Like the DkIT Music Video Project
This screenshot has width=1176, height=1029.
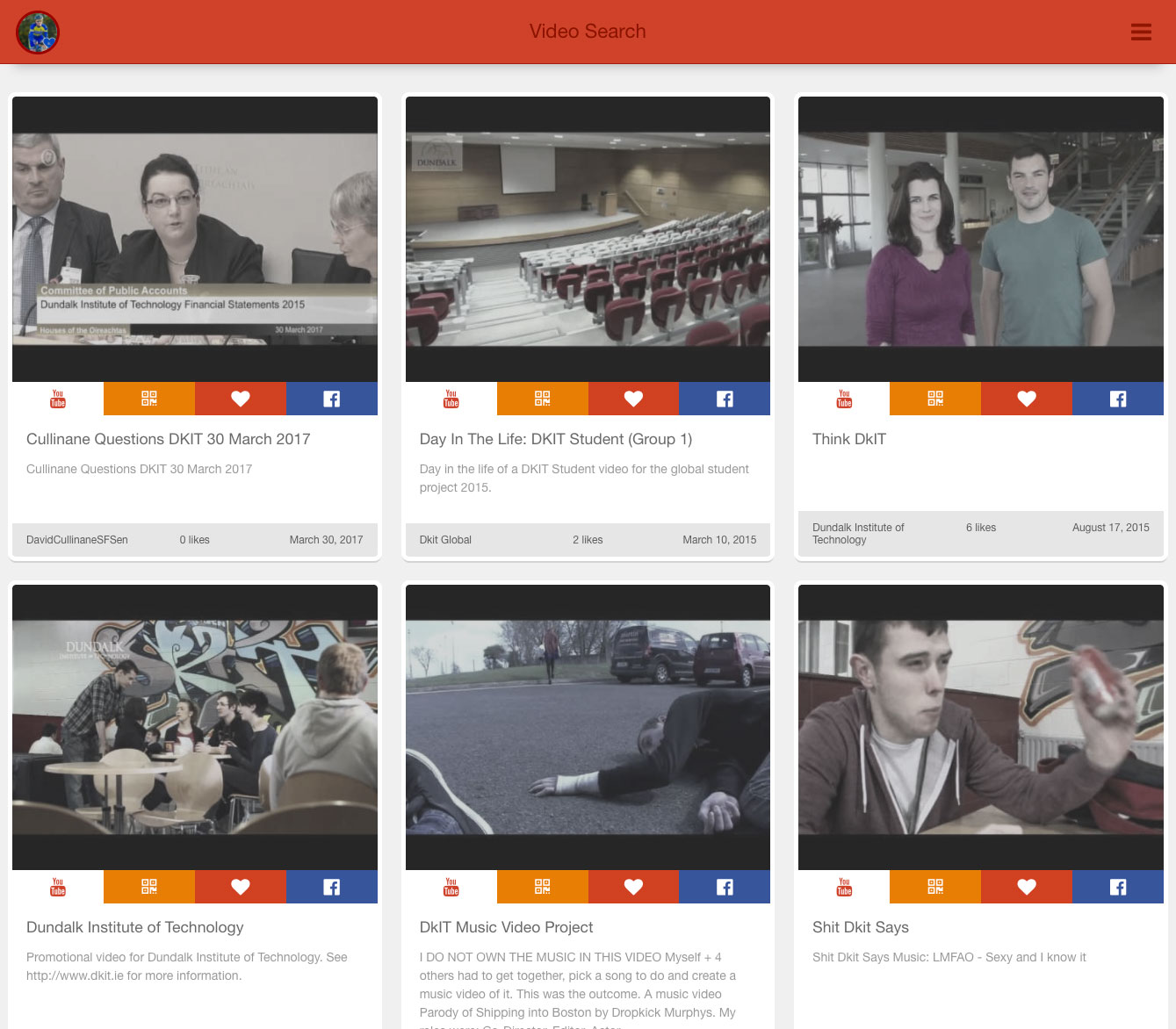pyautogui.click(x=634, y=887)
